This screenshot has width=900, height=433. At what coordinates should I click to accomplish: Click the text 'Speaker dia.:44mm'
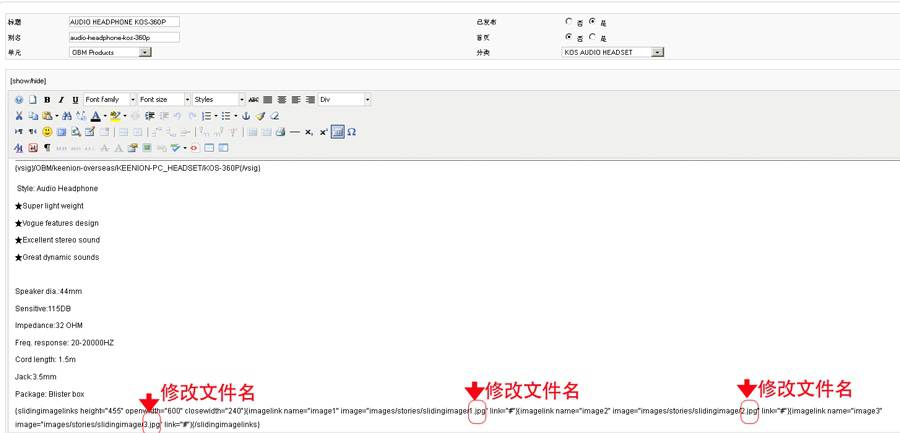(x=49, y=291)
